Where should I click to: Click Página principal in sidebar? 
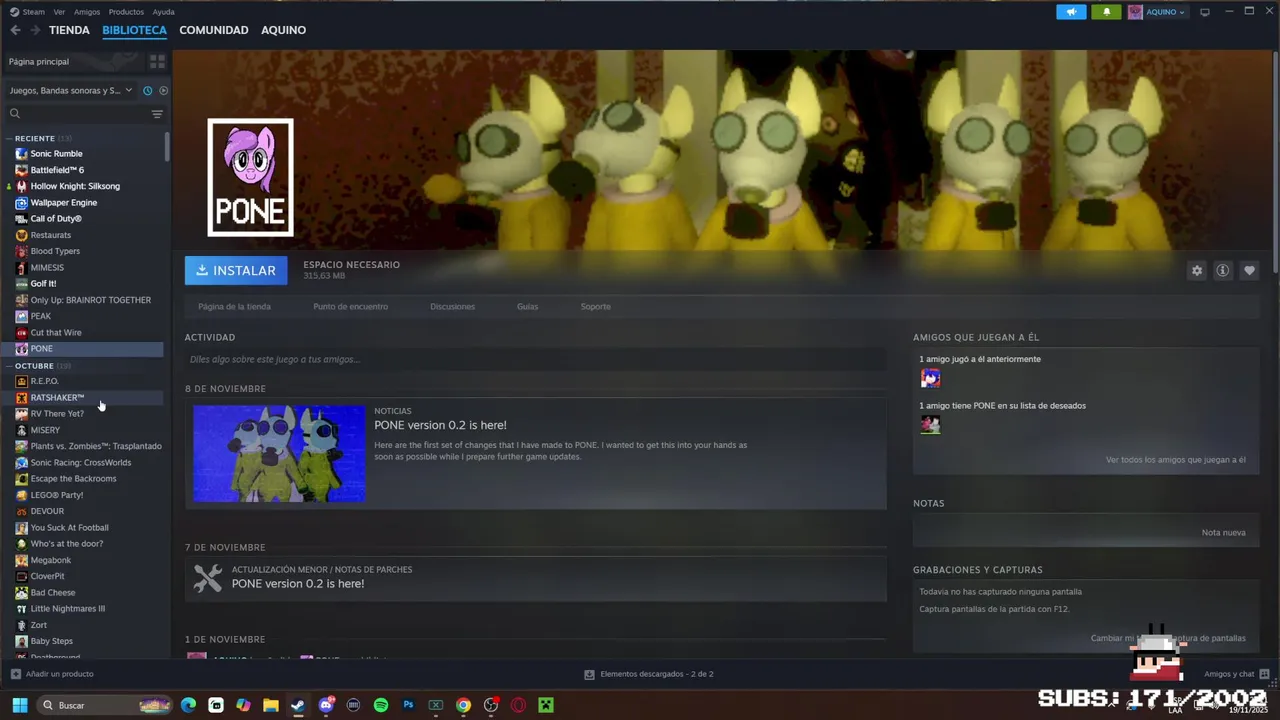39,61
